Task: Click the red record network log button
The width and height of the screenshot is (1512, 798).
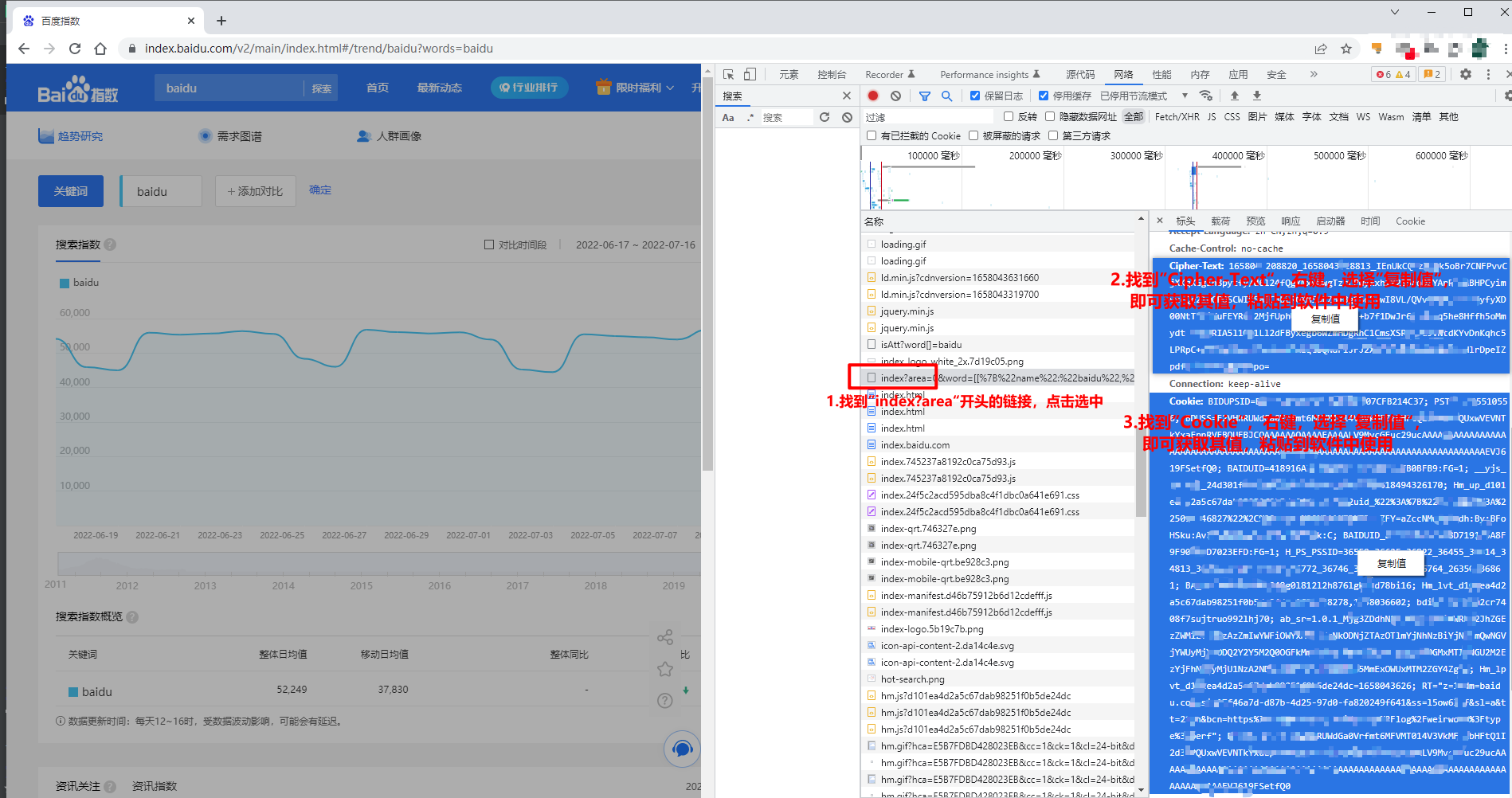Action: (x=873, y=96)
